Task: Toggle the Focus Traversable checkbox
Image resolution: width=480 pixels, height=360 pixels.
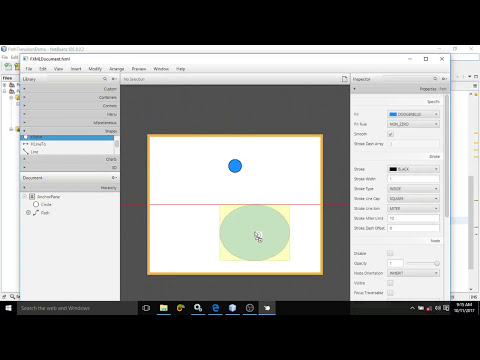Action: pos(390,293)
